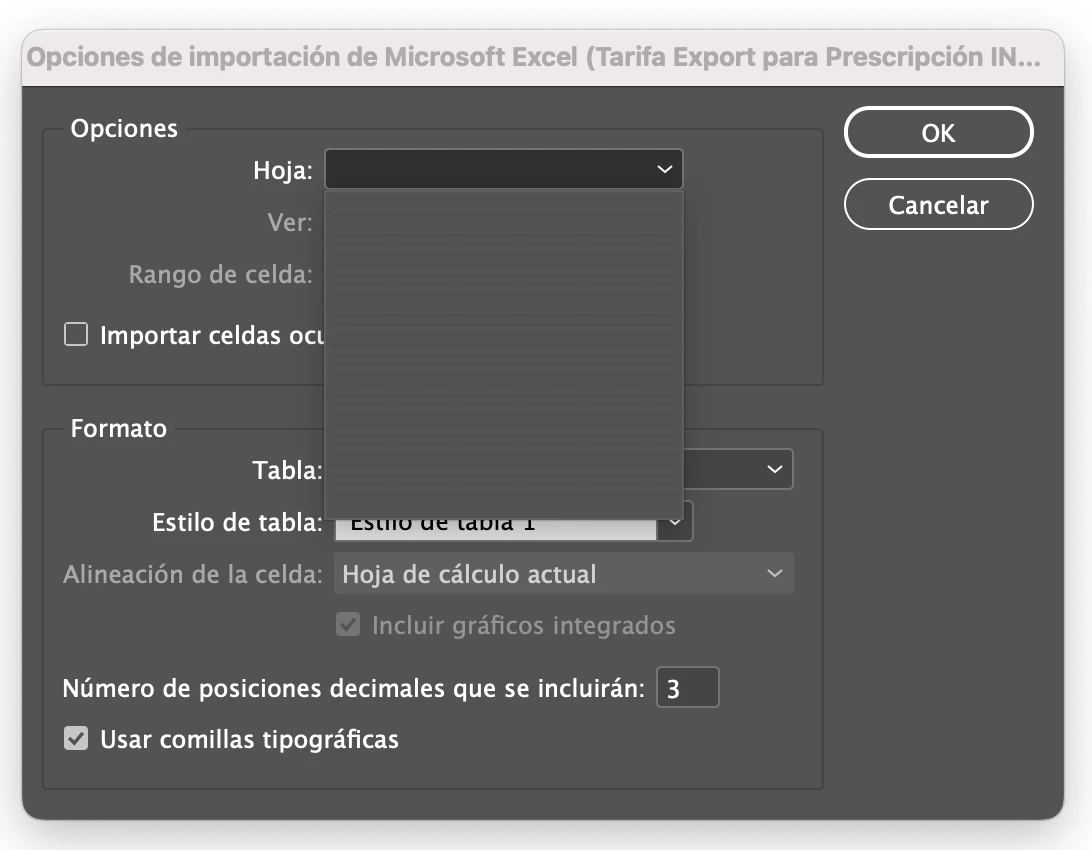This screenshot has width=1092, height=850.
Task: Uncheck Usar comillas tipográficas checkbox
Action: pyautogui.click(x=76, y=739)
